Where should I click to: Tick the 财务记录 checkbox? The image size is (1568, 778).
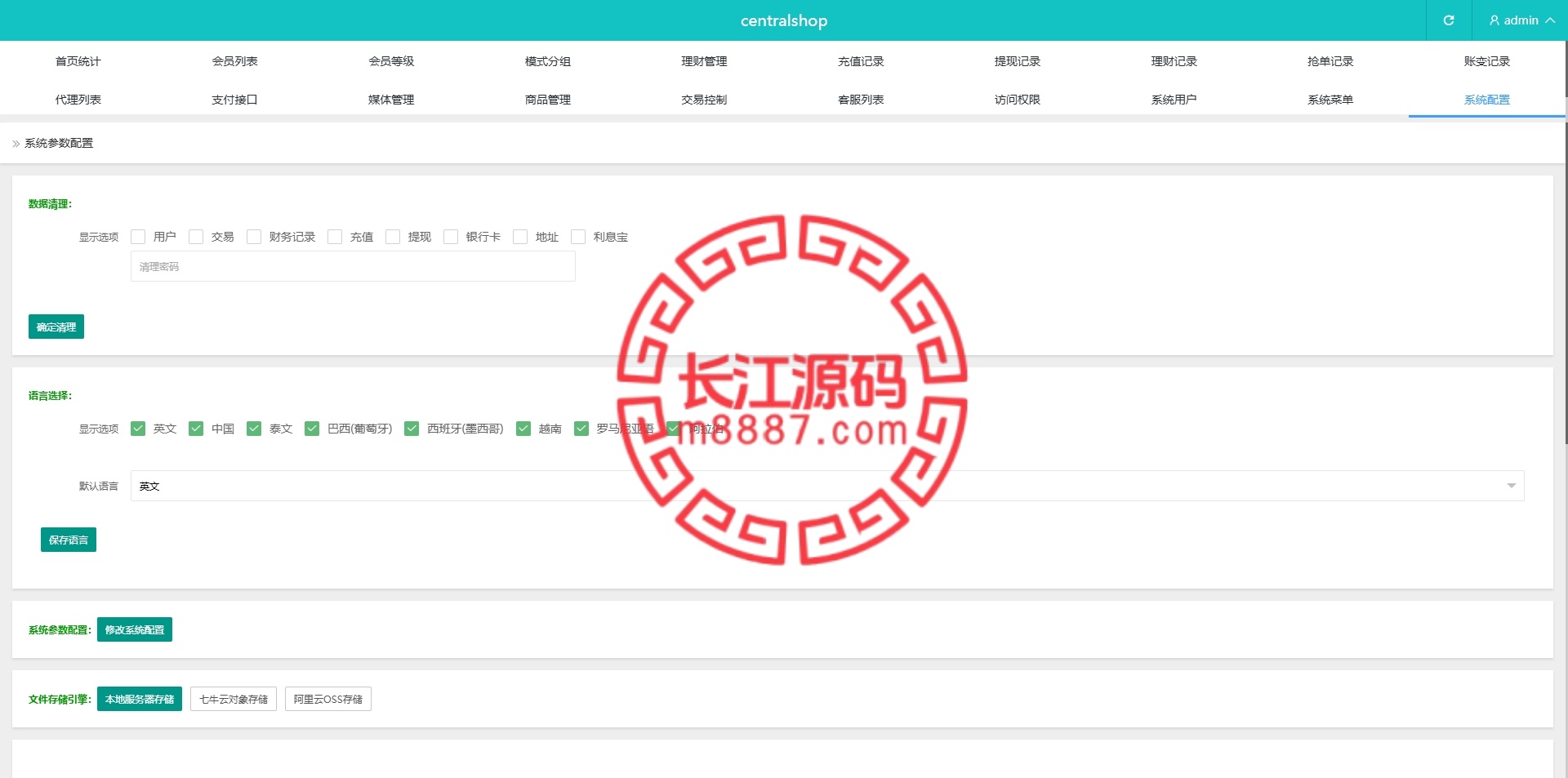[254, 237]
